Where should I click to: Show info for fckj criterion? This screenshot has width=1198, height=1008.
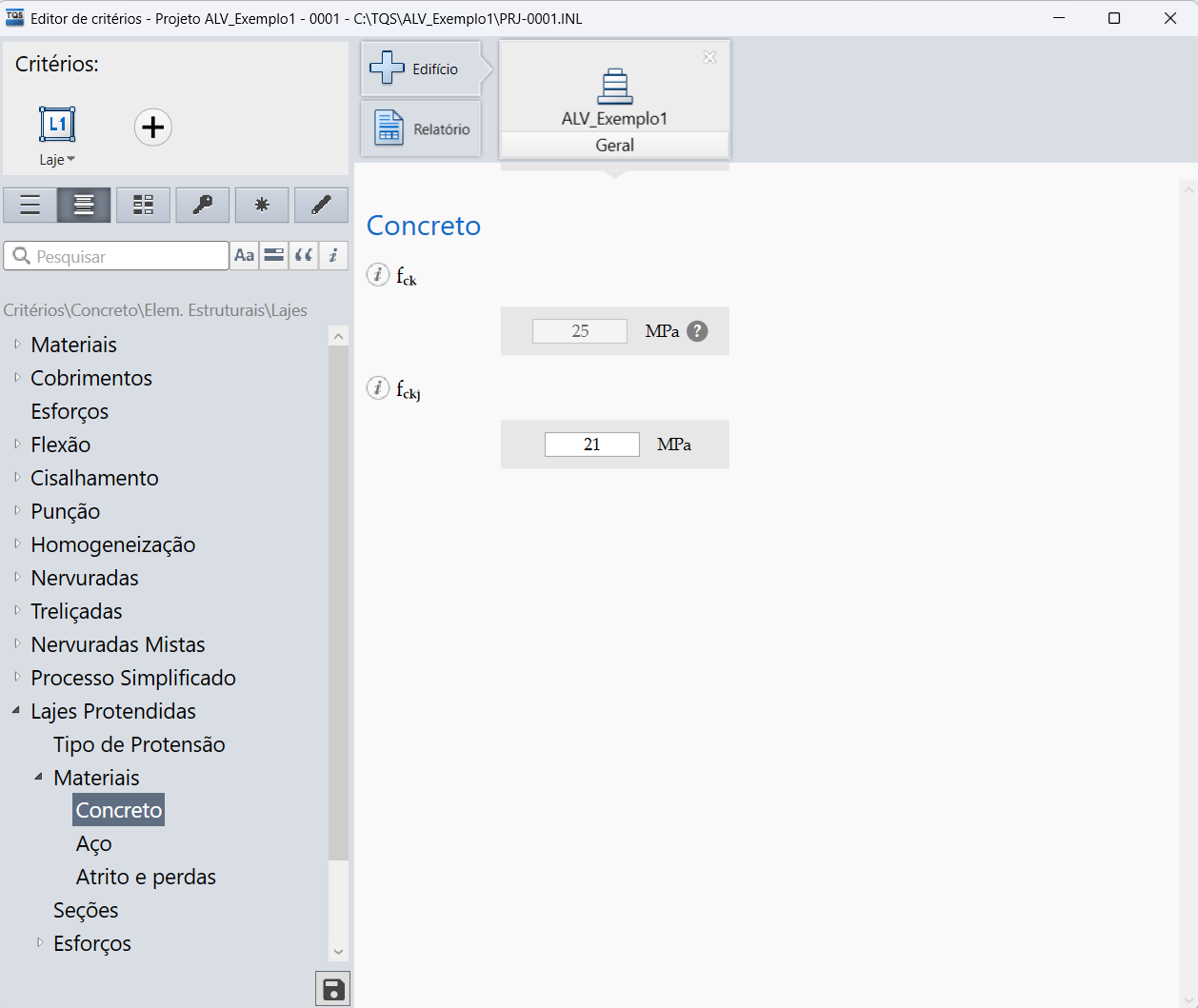378,387
